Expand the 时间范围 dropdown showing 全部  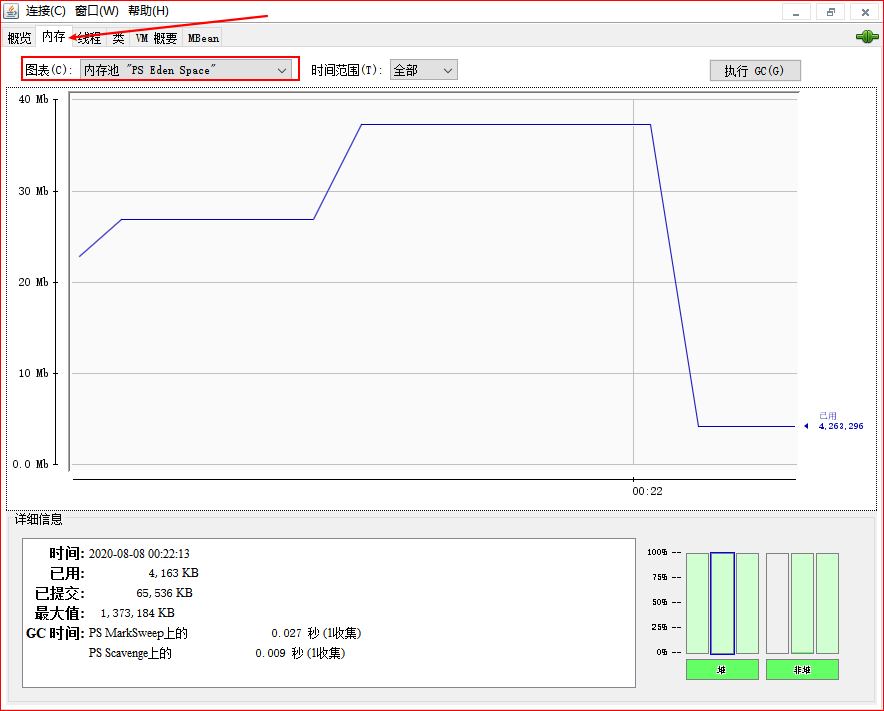pyautogui.click(x=423, y=70)
